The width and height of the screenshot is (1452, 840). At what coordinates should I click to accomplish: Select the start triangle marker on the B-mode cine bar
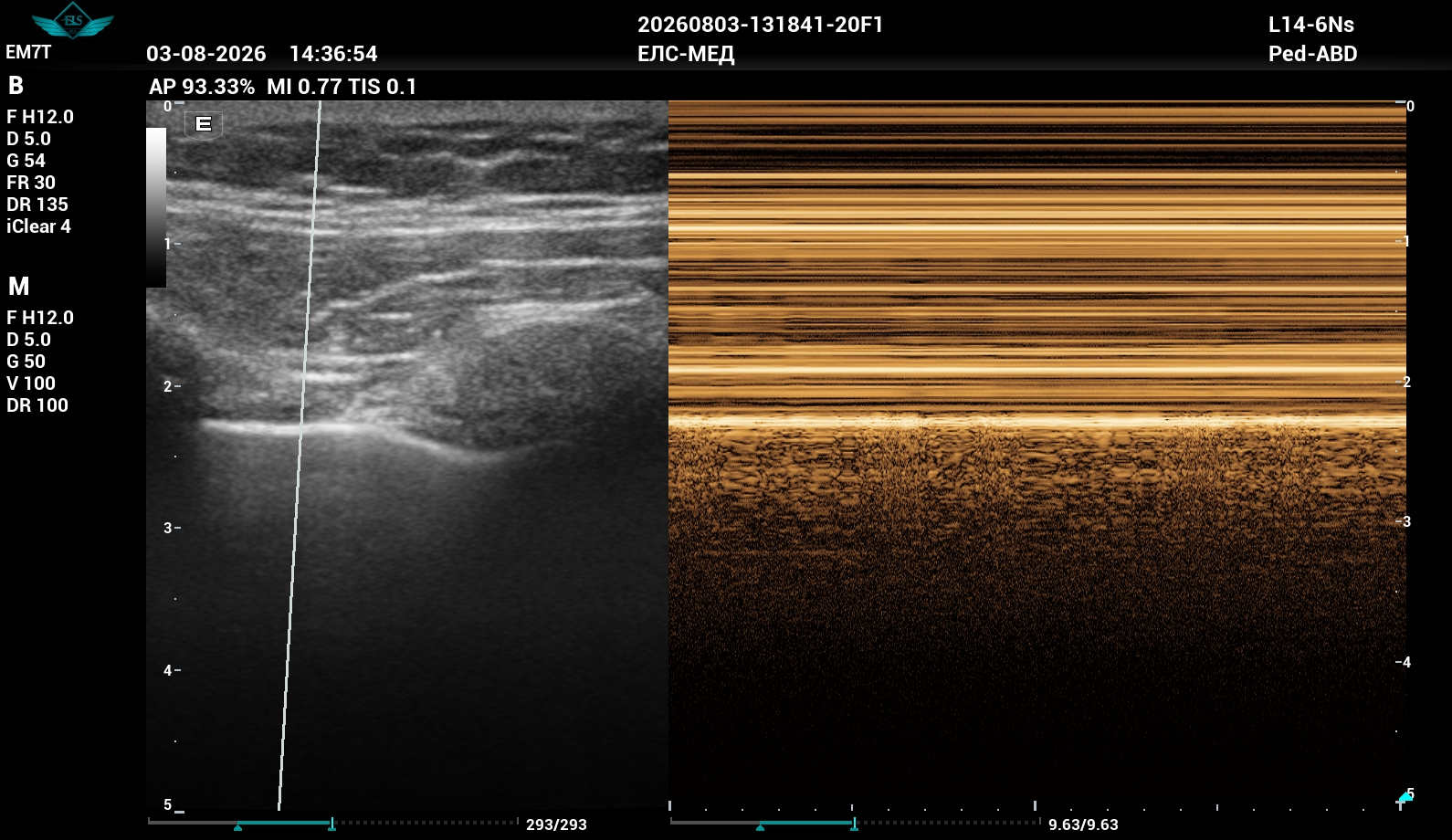coord(237,826)
